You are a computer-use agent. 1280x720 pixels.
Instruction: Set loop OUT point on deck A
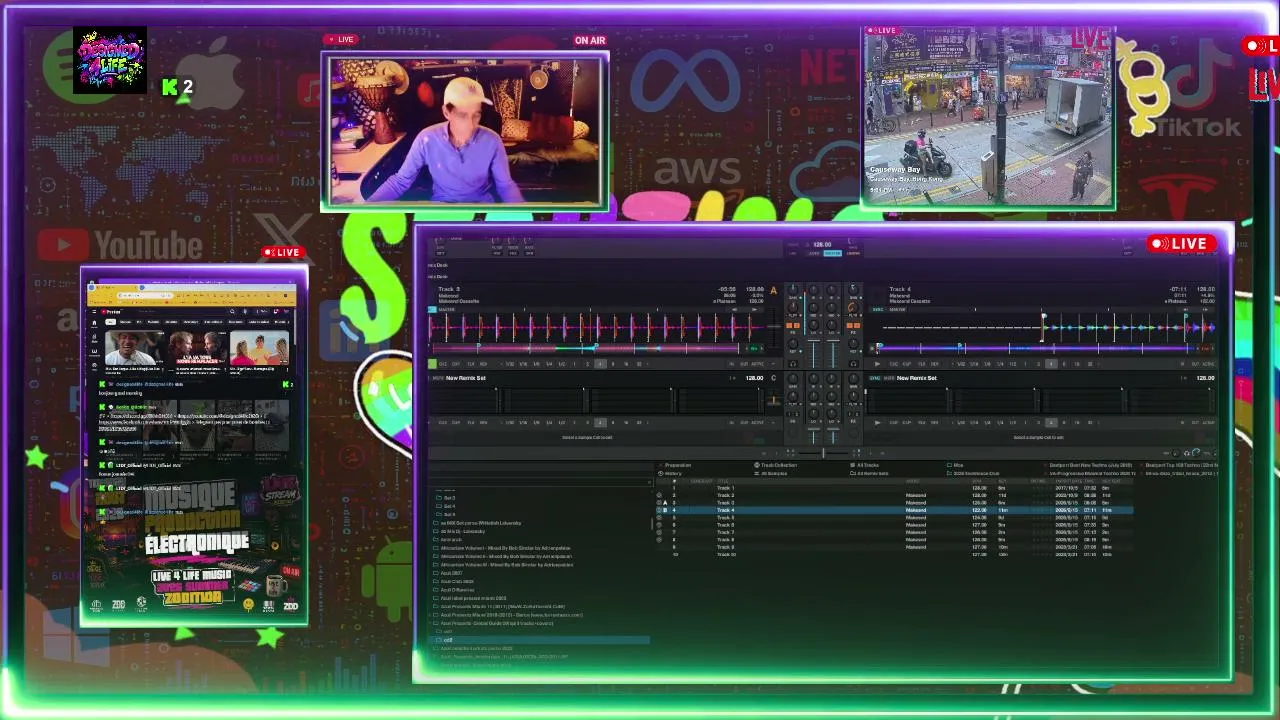(x=745, y=364)
